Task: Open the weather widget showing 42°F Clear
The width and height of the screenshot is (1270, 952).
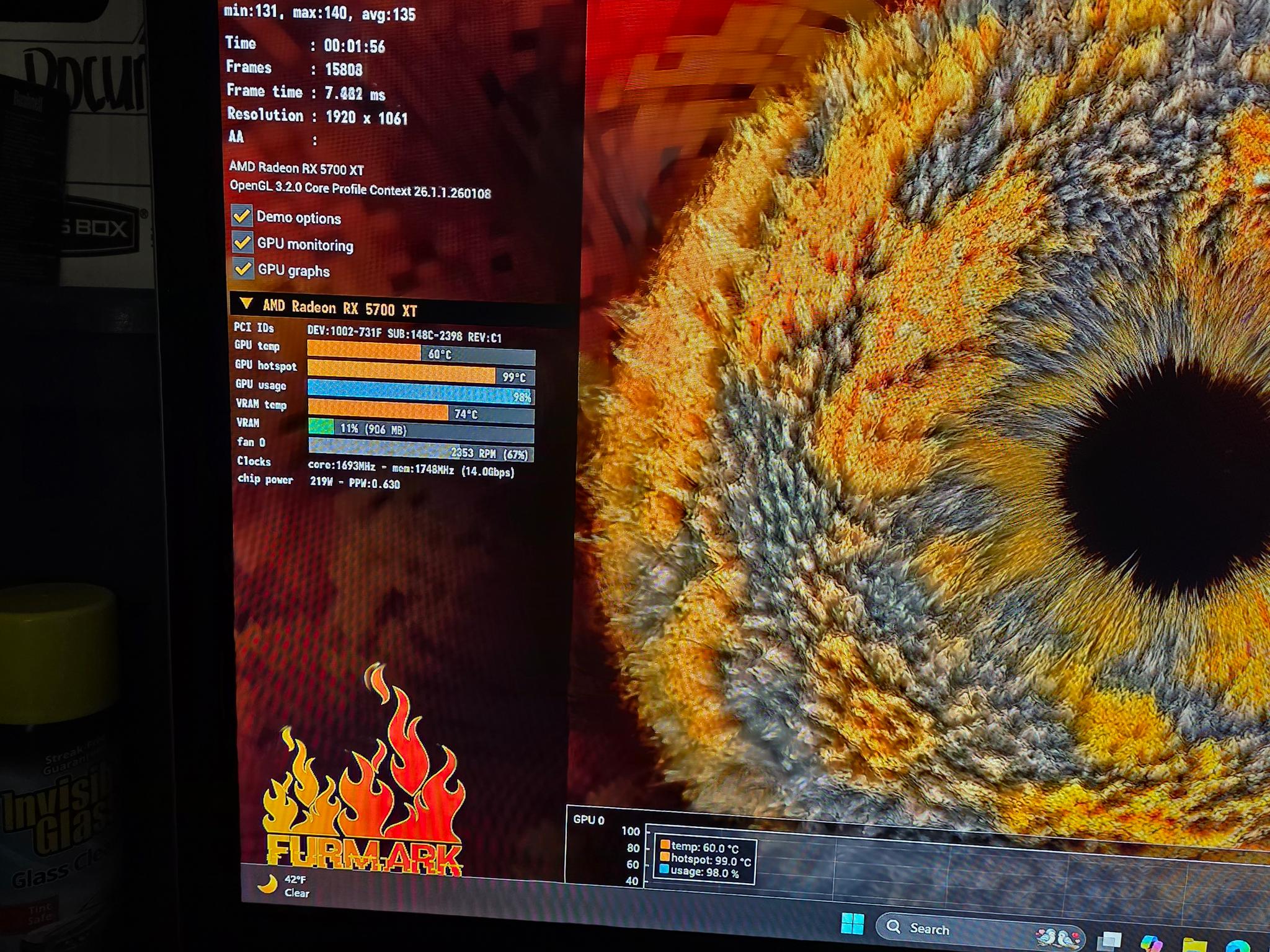Action: coord(284,886)
